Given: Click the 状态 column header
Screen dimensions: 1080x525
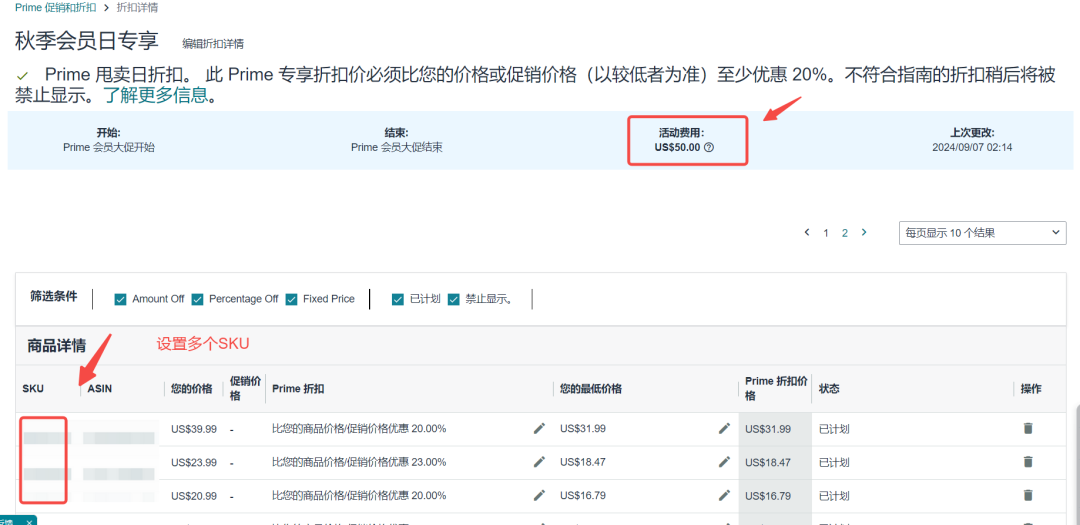Looking at the screenshot, I should 829,389.
